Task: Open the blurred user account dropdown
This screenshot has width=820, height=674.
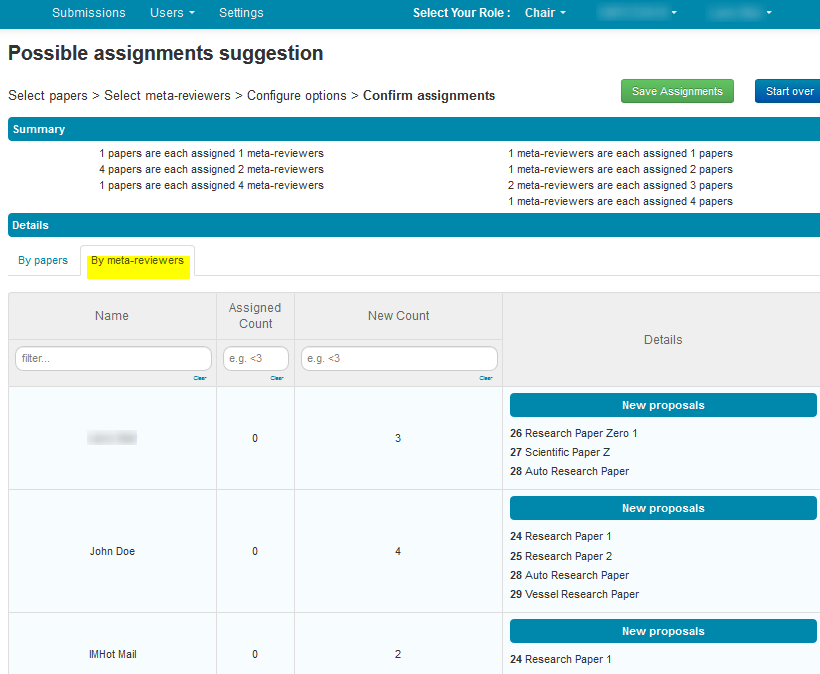Action: (741, 13)
